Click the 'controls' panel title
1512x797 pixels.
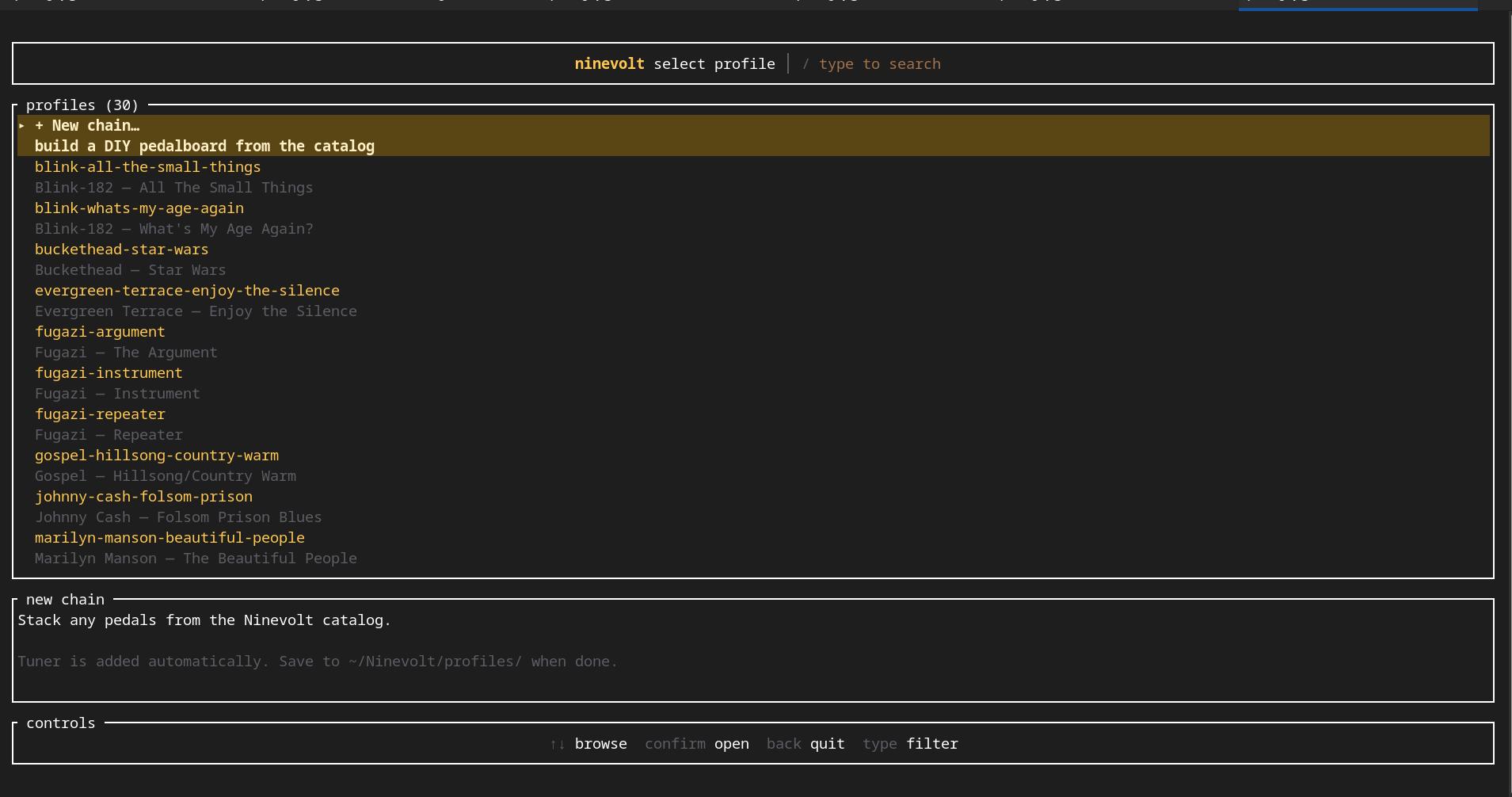pos(60,723)
